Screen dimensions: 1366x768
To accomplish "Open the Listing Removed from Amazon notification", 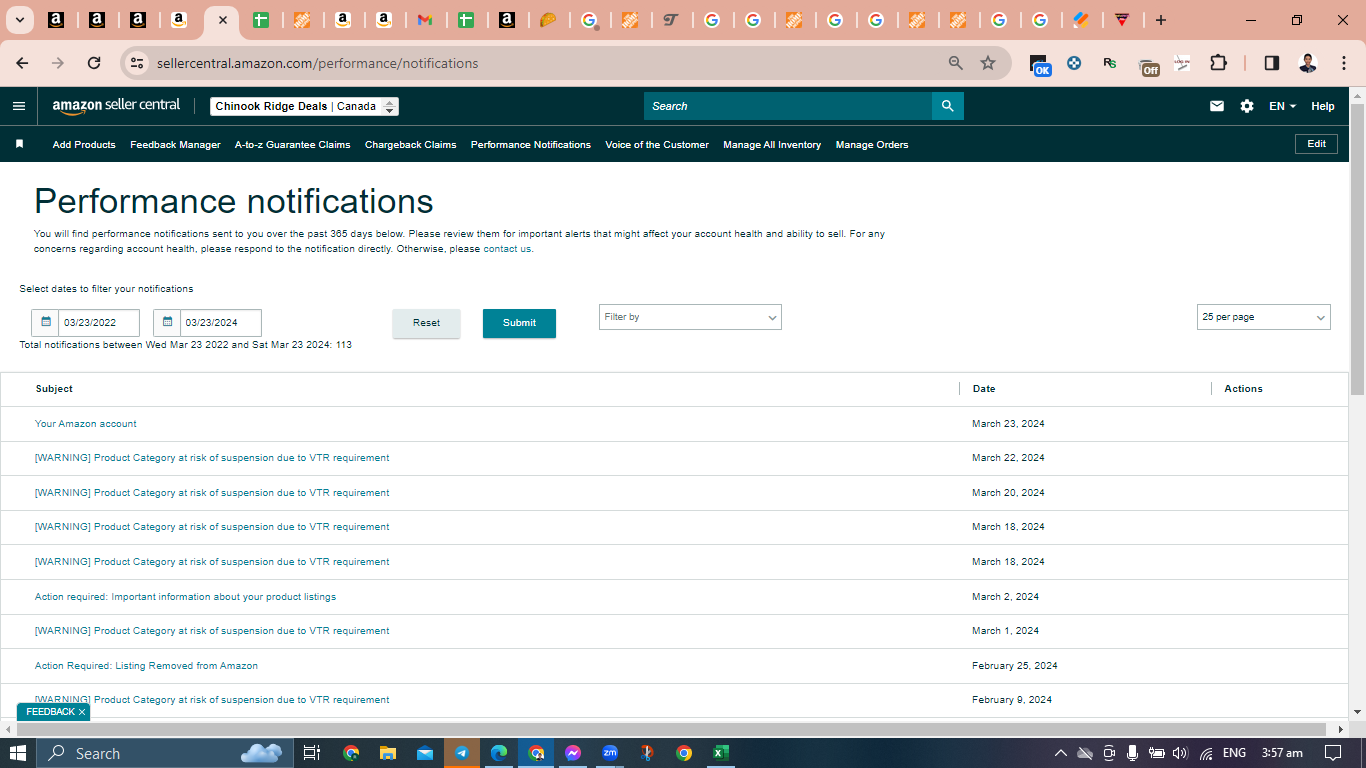I will (146, 666).
